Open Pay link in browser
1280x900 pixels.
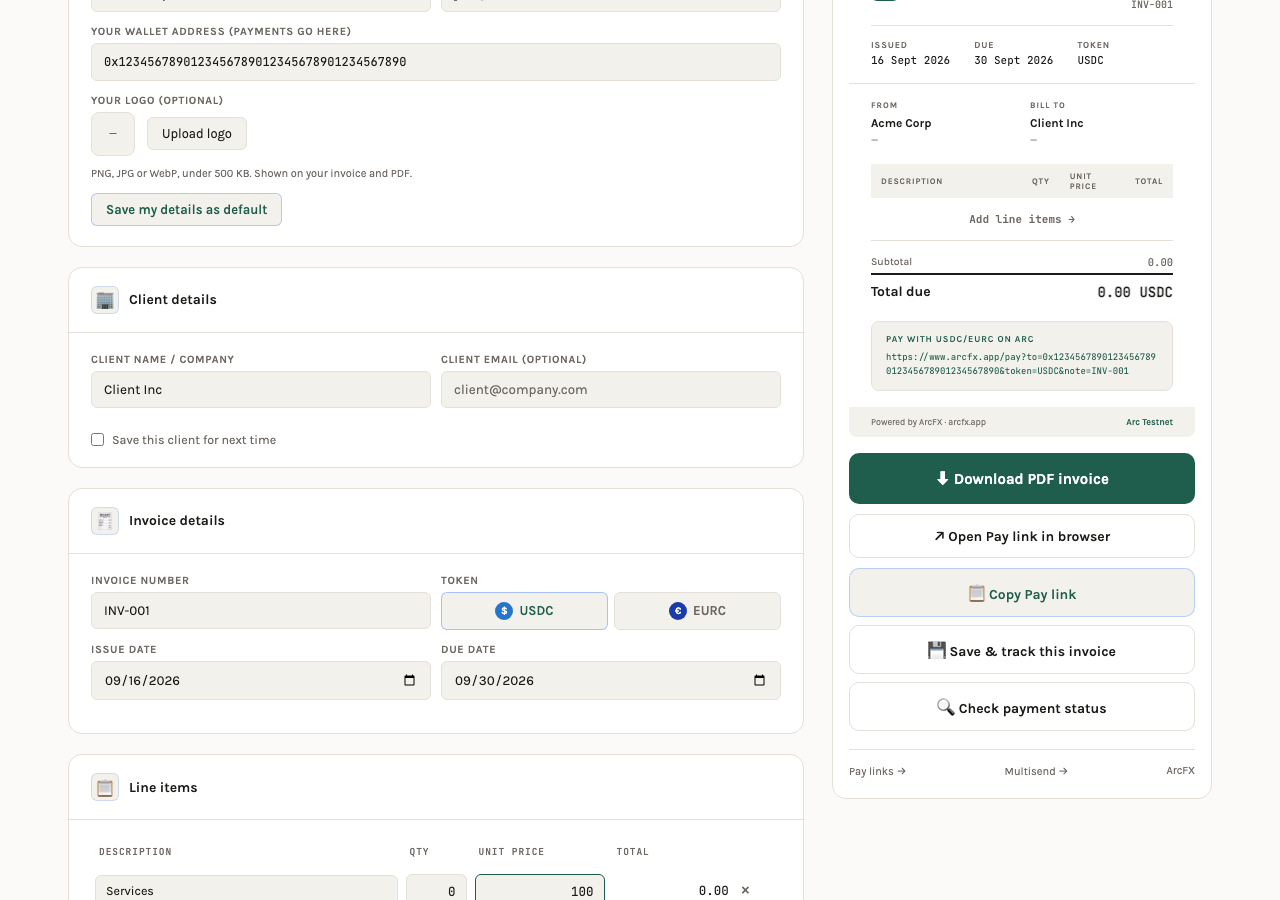coord(1022,536)
